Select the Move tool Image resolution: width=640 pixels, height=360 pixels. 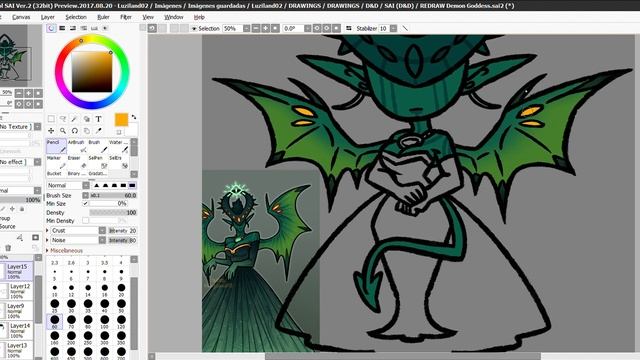[x=51, y=131]
